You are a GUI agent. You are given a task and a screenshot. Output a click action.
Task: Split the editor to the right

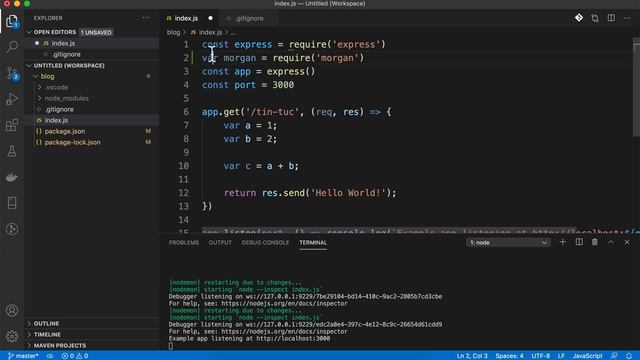tap(611, 18)
